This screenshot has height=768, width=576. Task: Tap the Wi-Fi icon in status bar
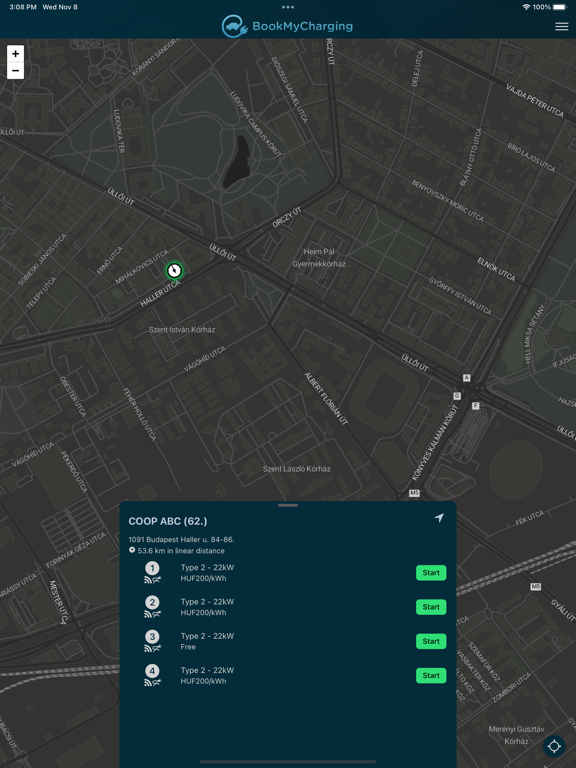coord(527,7)
